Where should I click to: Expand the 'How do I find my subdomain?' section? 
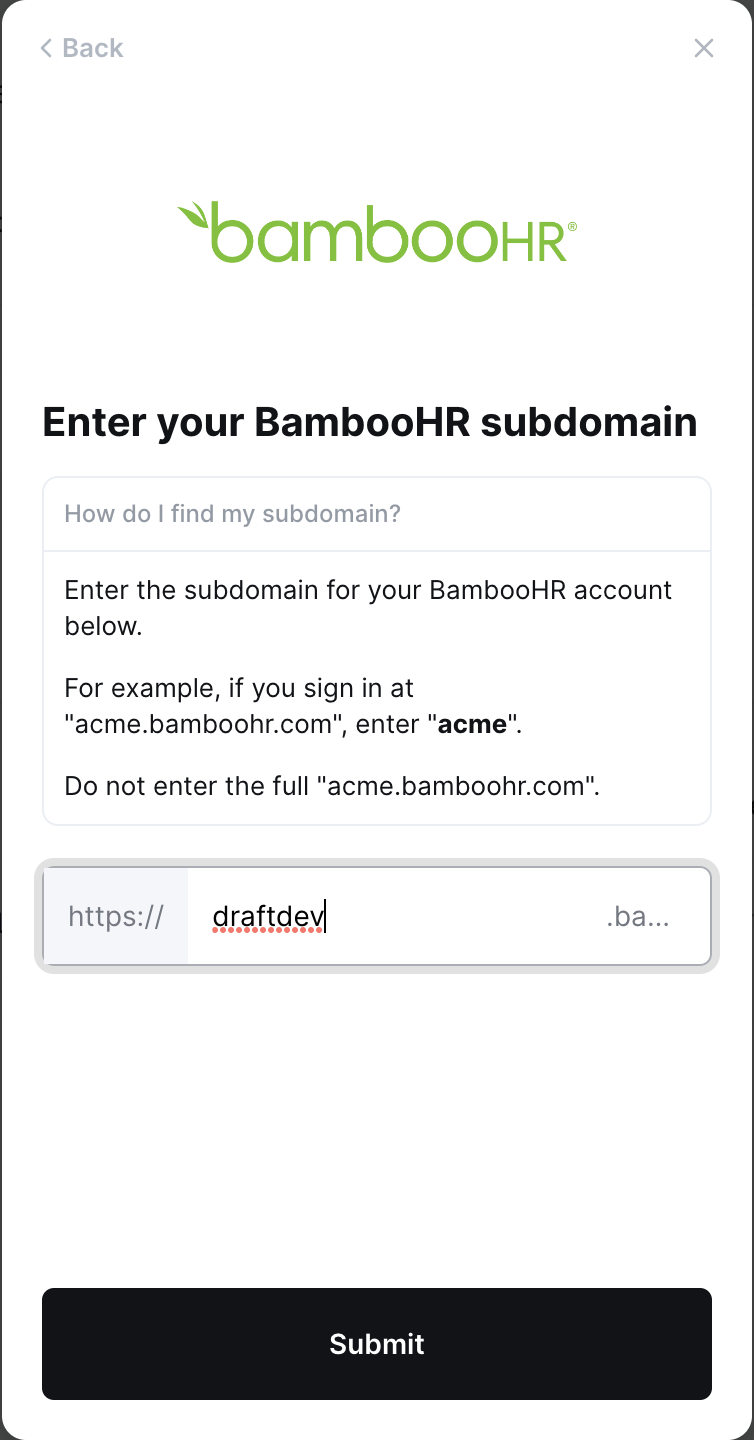(x=231, y=513)
